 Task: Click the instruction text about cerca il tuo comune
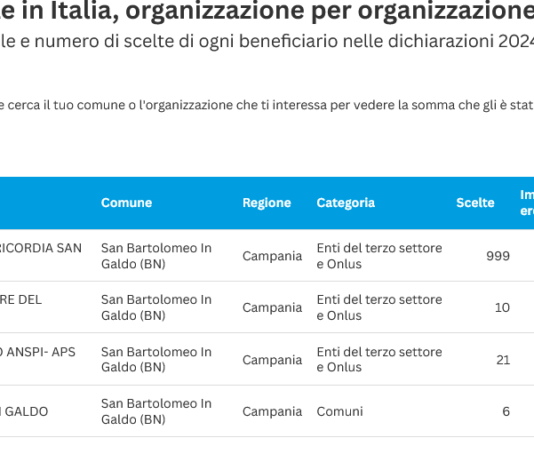[x=267, y=105]
